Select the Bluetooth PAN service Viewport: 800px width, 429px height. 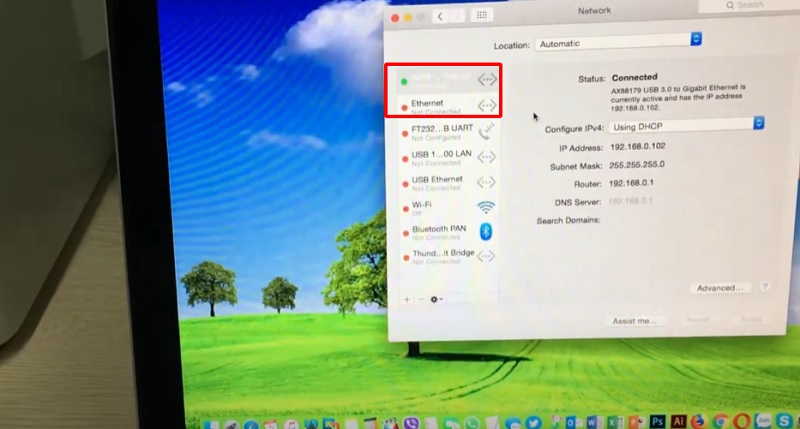[x=447, y=232]
